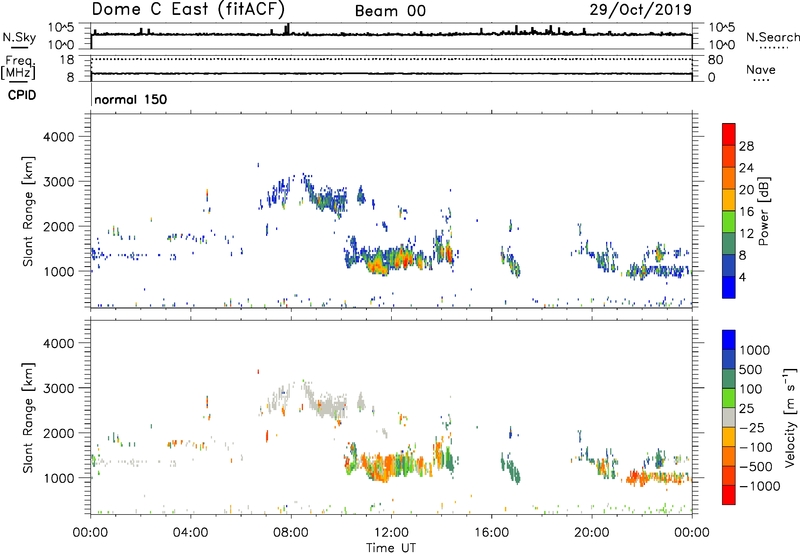Click the '18' frequency axis value

point(67,60)
